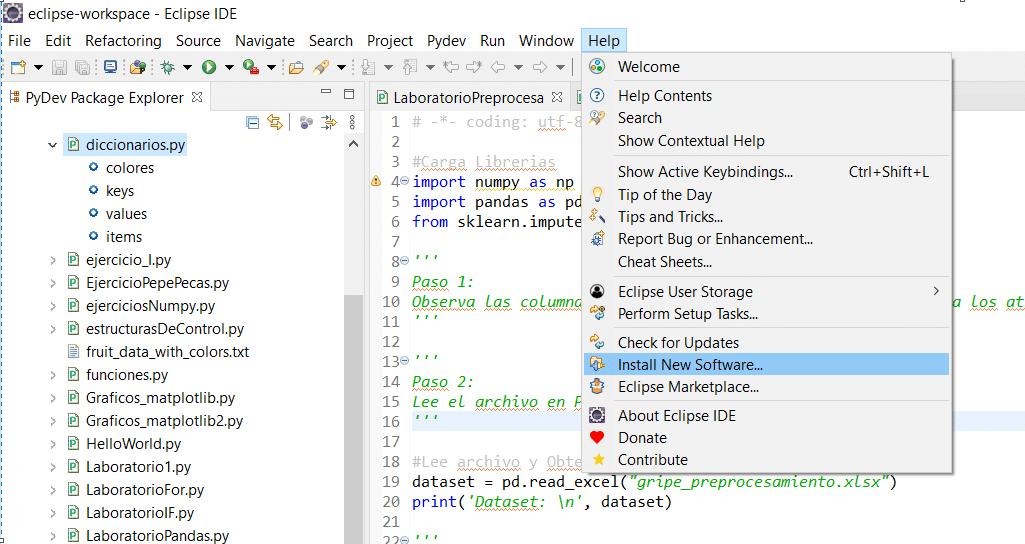Viewport: 1025px width, 544px height.
Task: Click the Open Task folder toolbar icon
Action: tap(296, 67)
